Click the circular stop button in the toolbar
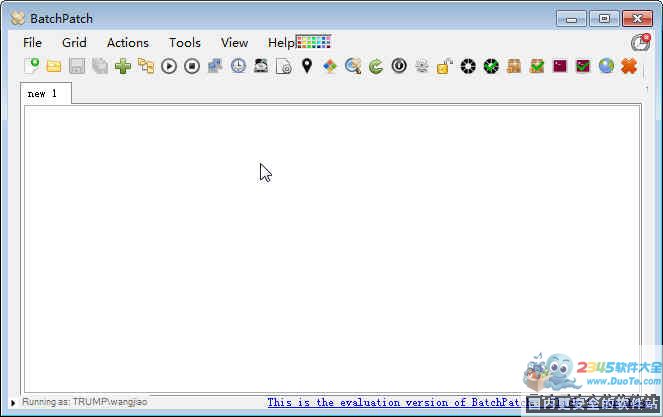Image resolution: width=663 pixels, height=417 pixels. coord(192,66)
